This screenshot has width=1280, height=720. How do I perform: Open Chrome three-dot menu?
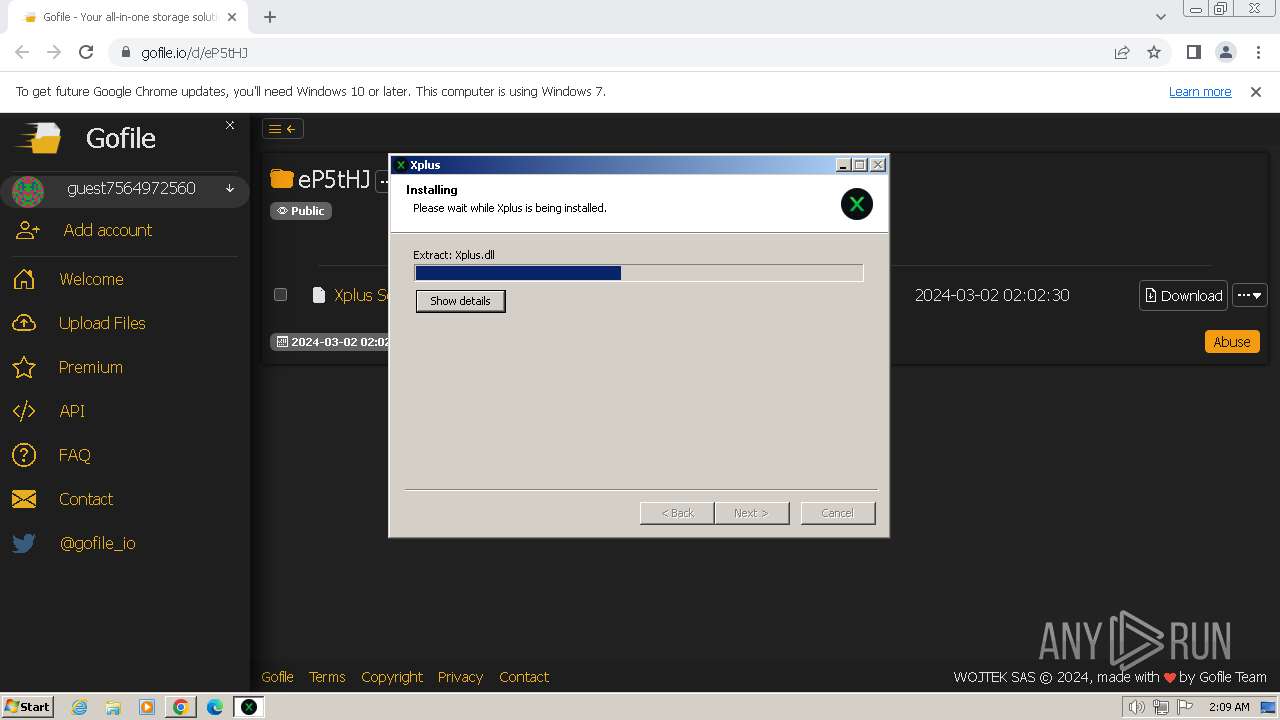coord(1258,52)
